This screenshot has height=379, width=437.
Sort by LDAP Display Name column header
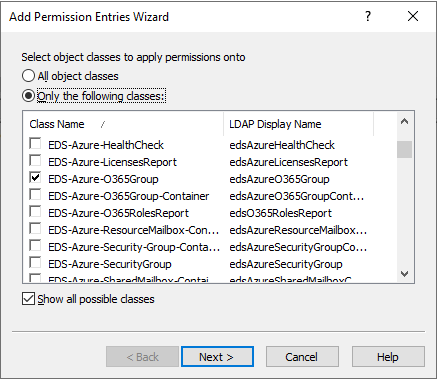[x=299, y=124]
